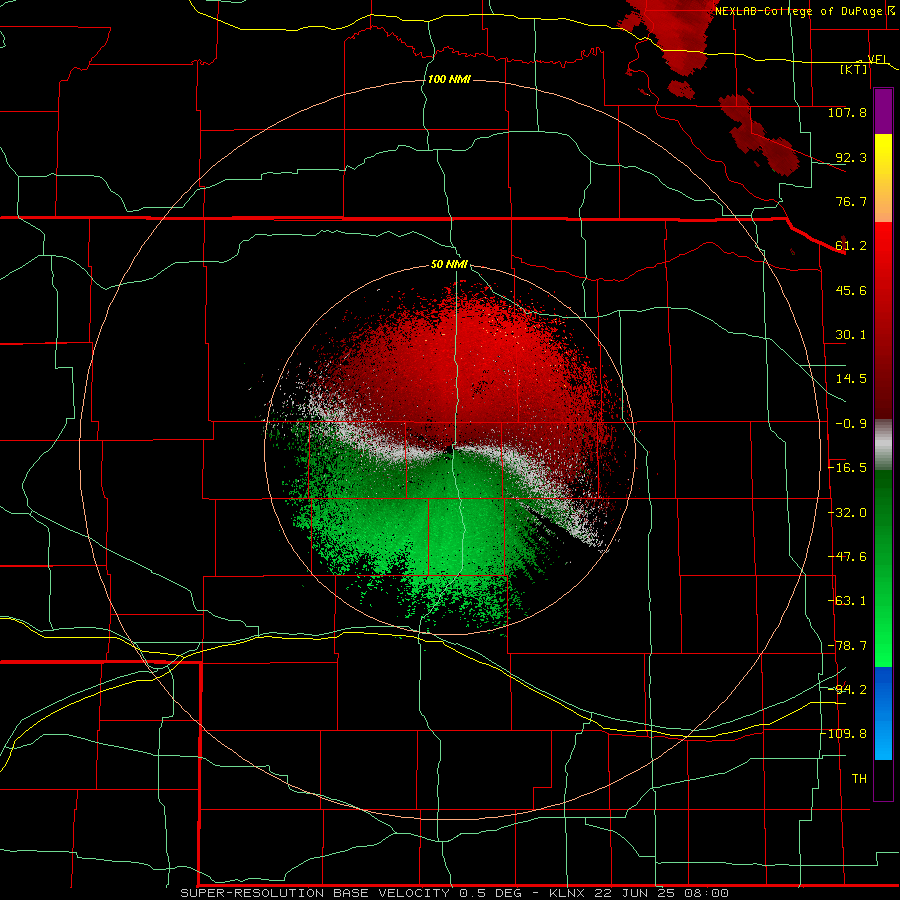Click the -0.9 scale value
This screenshot has width=900, height=900.
pos(851,424)
